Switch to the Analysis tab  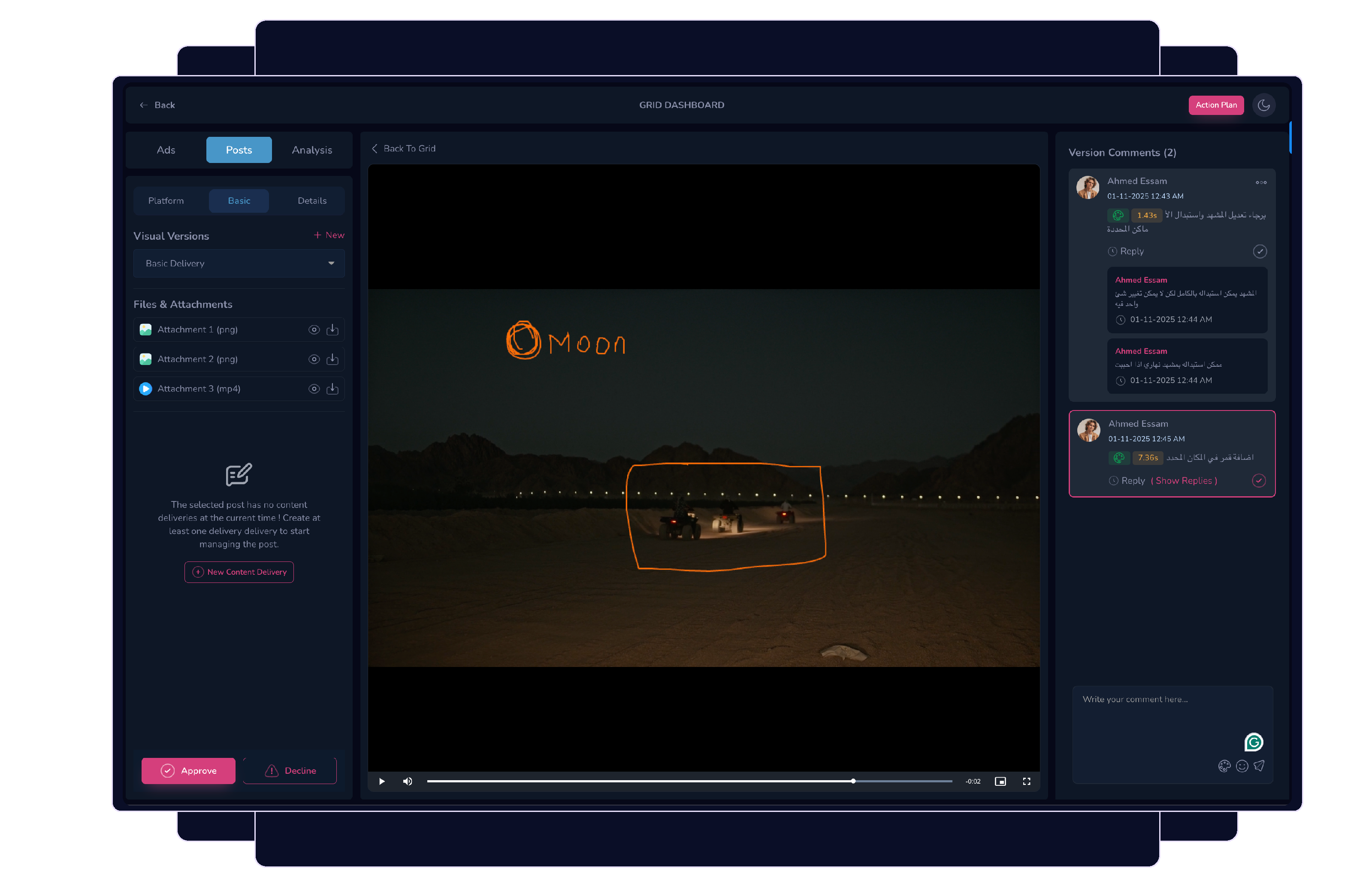pyautogui.click(x=311, y=150)
